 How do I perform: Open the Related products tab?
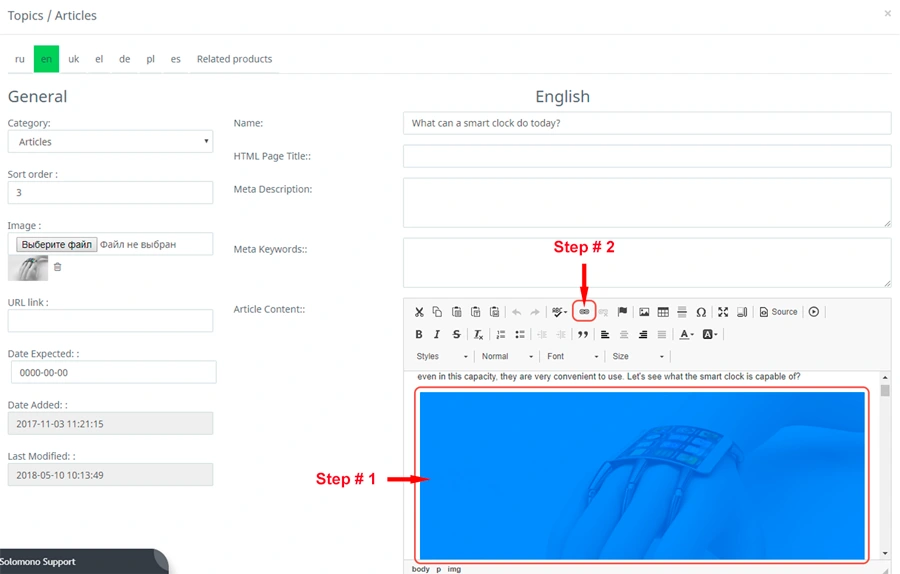234,59
